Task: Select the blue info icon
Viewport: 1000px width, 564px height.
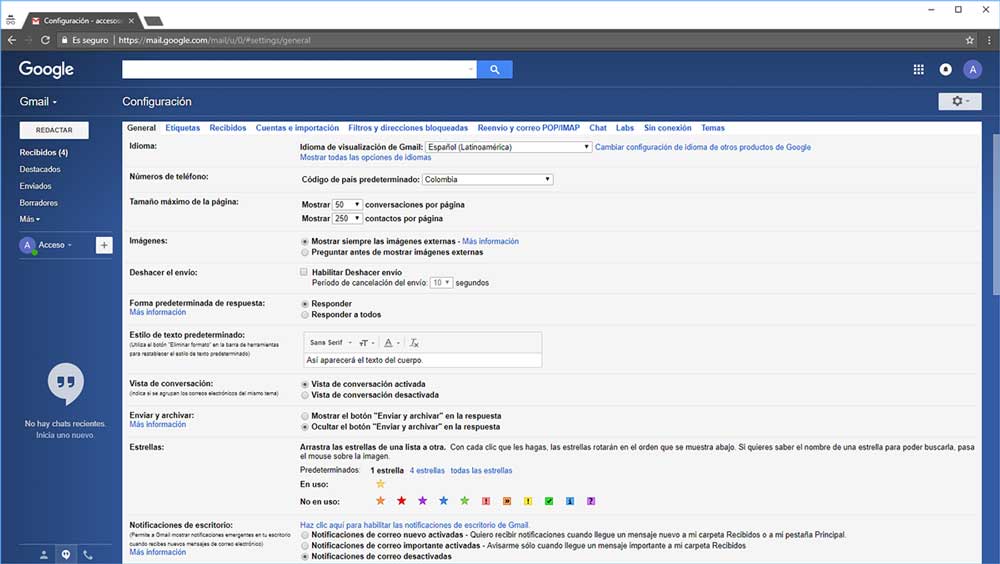Action: coord(570,501)
